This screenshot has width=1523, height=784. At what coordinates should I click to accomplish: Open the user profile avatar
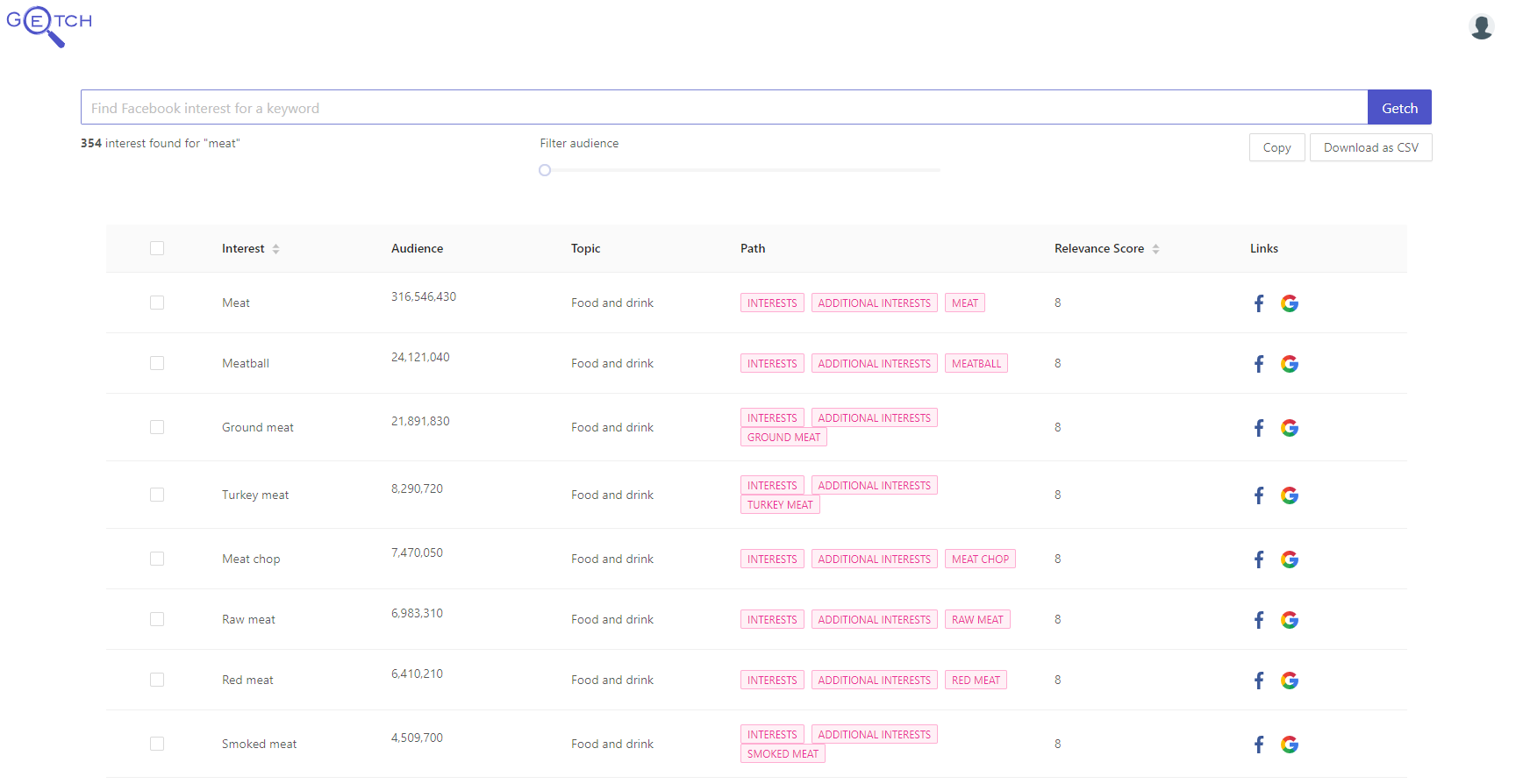pyautogui.click(x=1482, y=27)
